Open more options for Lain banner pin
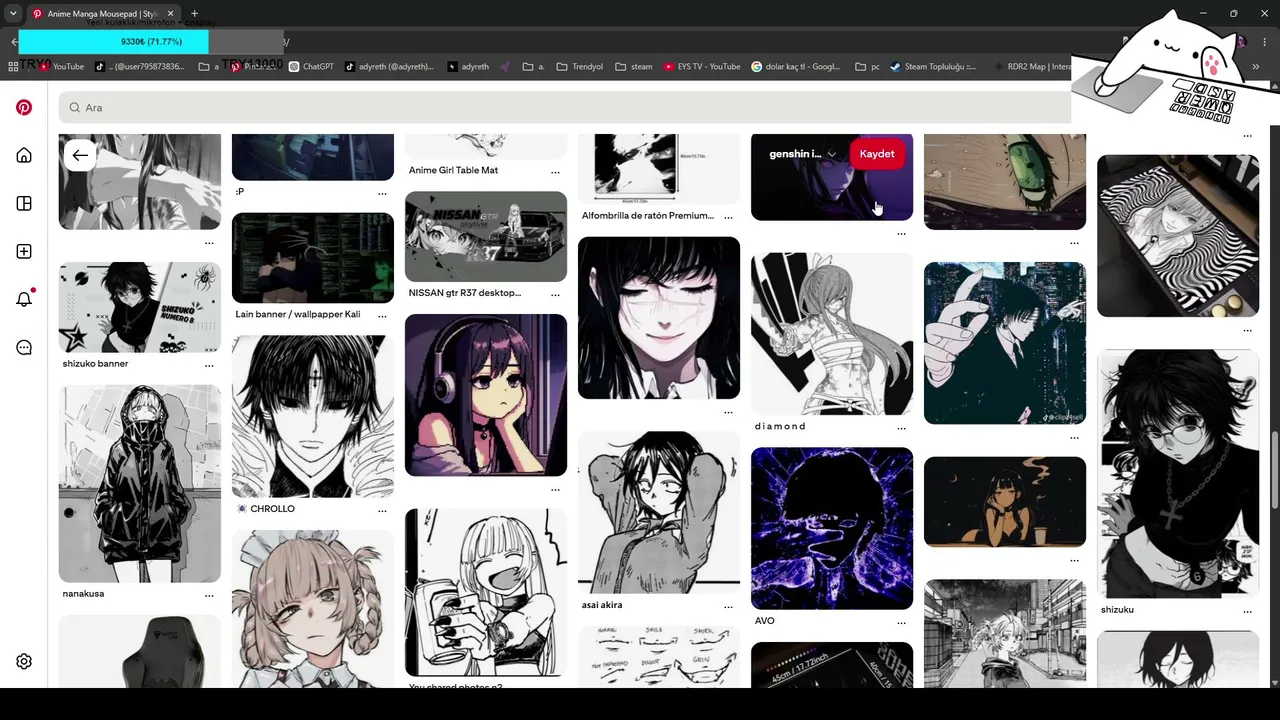 click(x=382, y=316)
